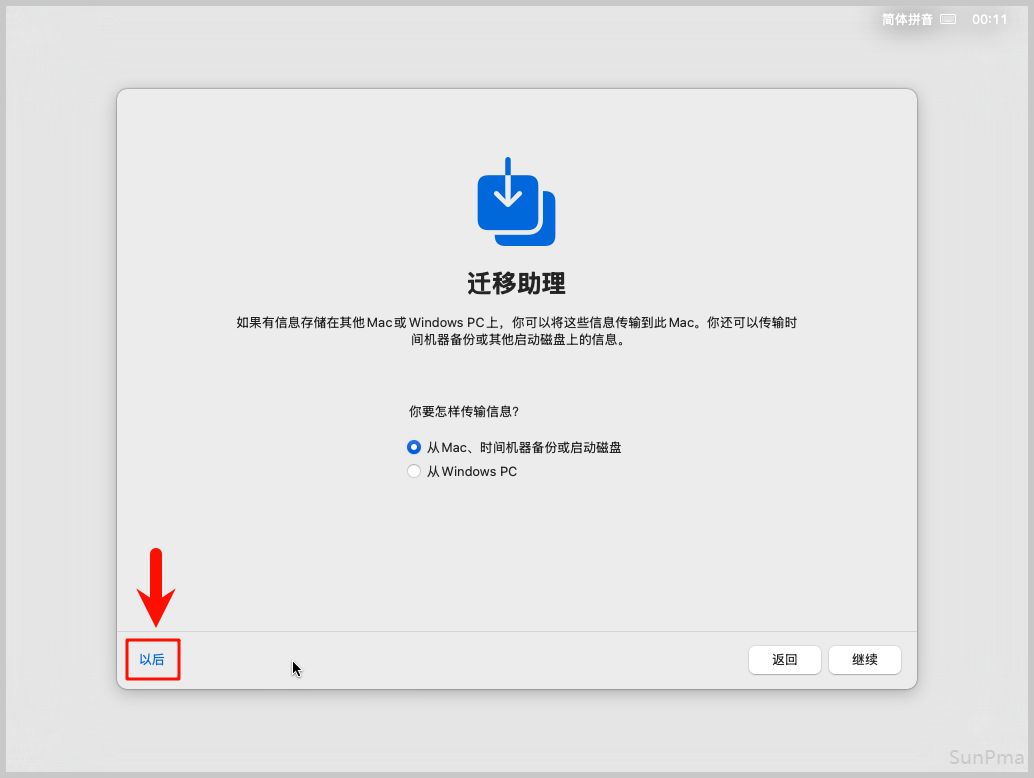Click the 00:11 clock in the menu bar
This screenshot has width=1034, height=778.
tap(989, 19)
